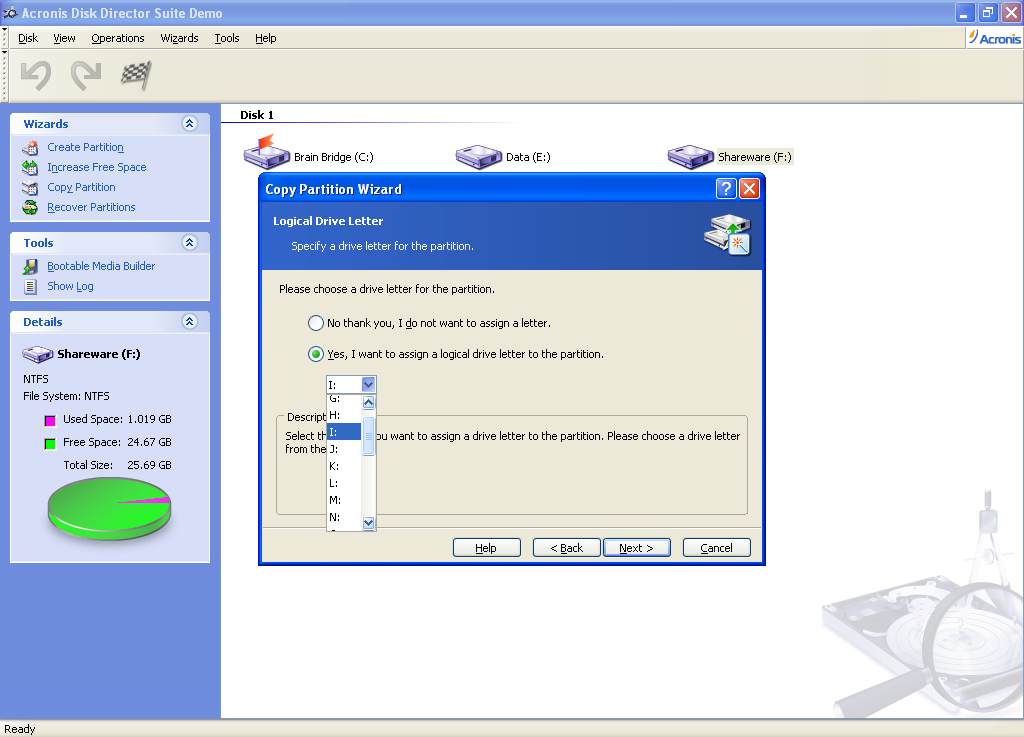The image size is (1024, 737).
Task: Choose M: from the drive letter list
Action: click(x=344, y=500)
